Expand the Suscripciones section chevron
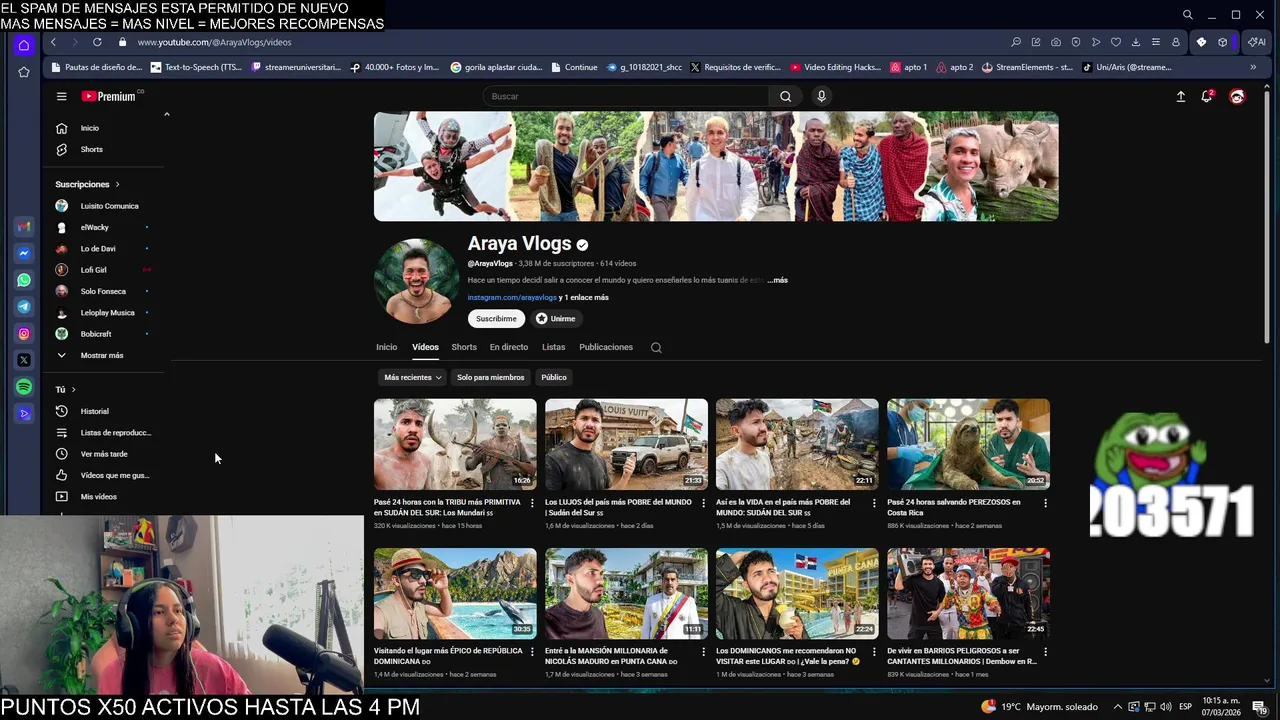The width and height of the screenshot is (1280, 720). (117, 184)
